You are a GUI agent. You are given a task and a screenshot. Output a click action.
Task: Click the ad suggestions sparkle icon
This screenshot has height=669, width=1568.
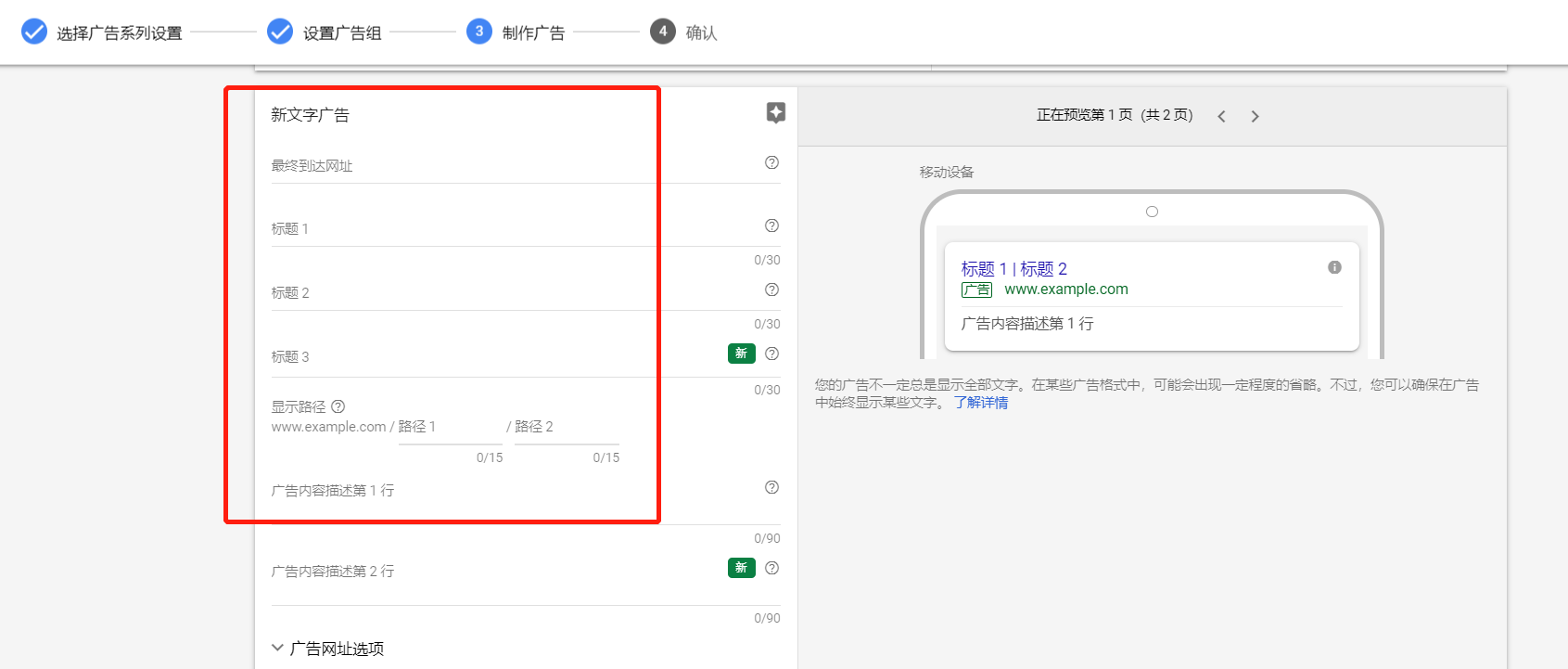(776, 112)
